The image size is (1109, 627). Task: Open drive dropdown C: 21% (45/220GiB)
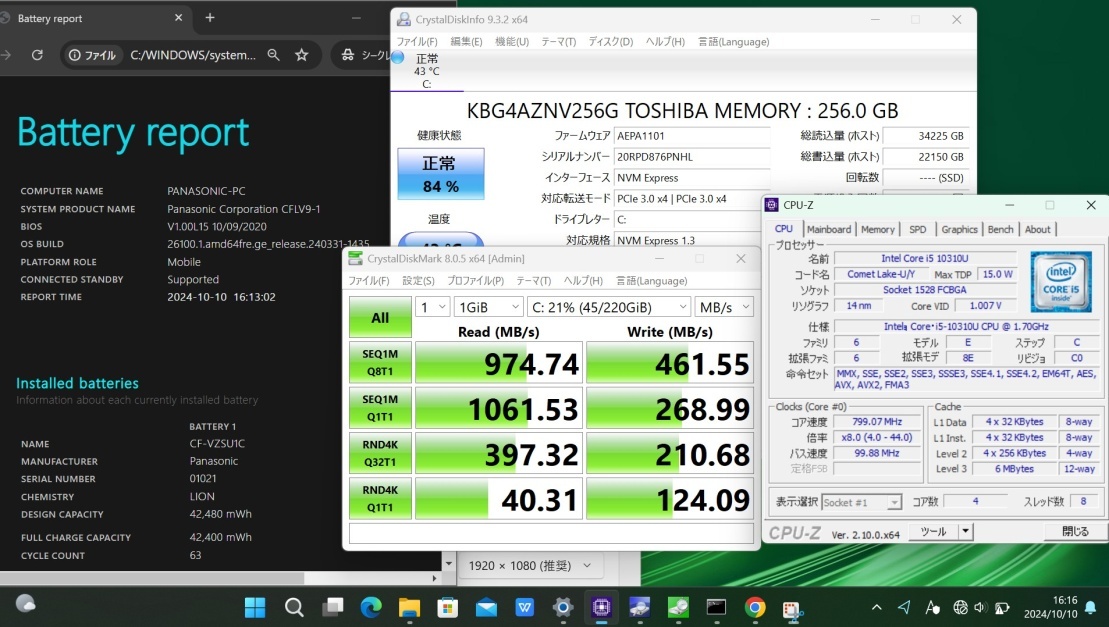click(x=609, y=307)
